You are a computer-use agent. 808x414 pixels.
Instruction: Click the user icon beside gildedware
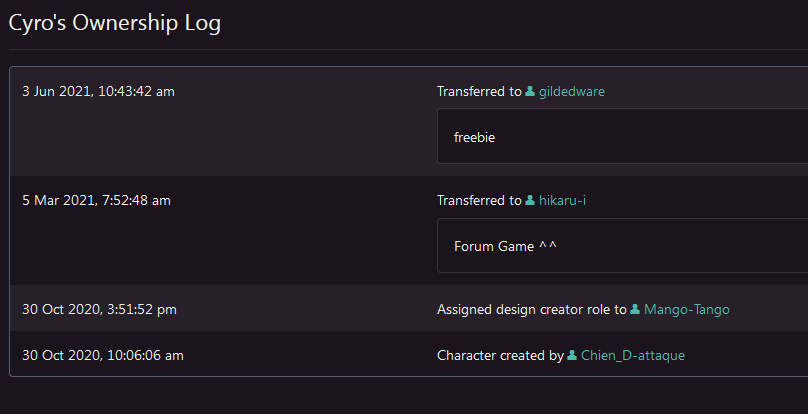click(x=530, y=92)
